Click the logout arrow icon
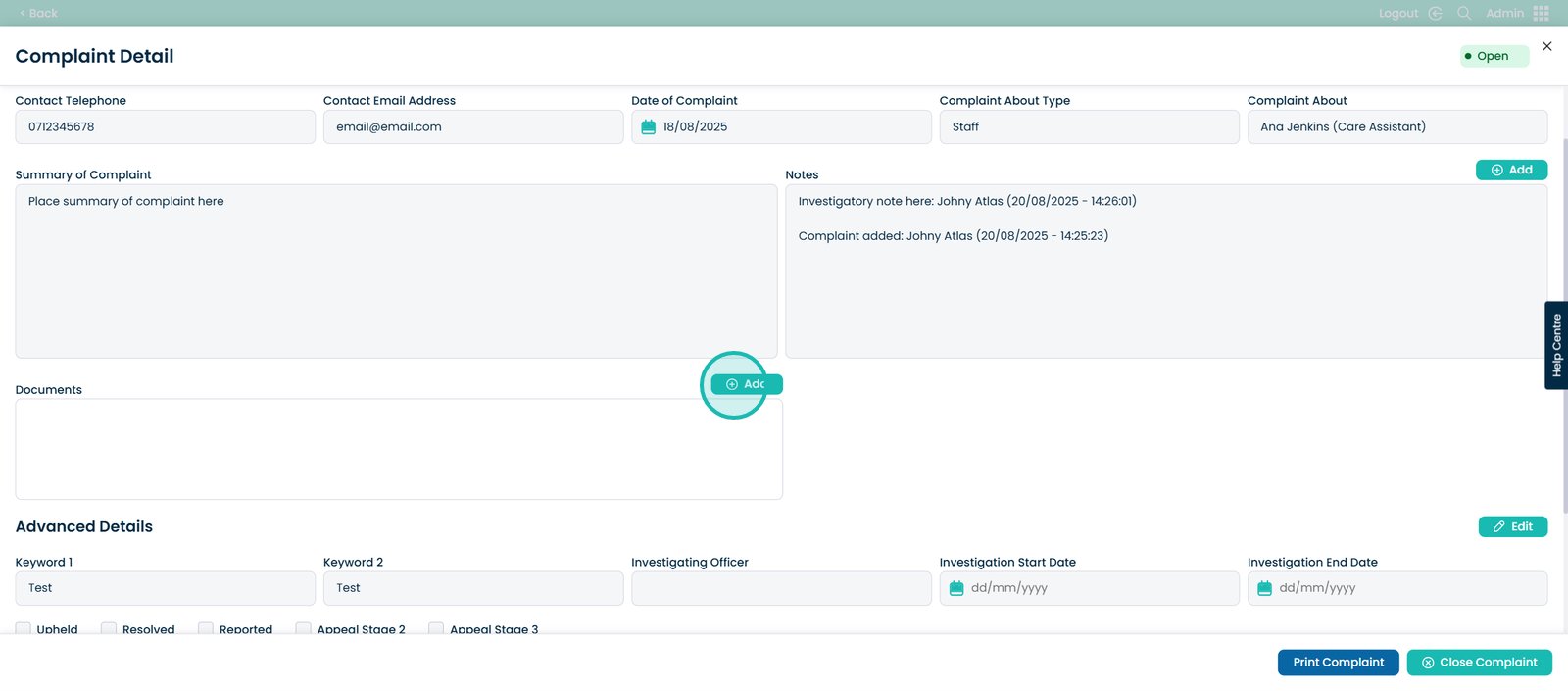The height and width of the screenshot is (691, 1568). 1435,14
